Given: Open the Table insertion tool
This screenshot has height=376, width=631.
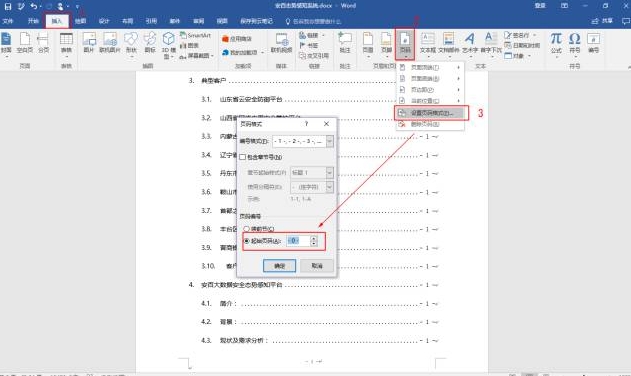Looking at the screenshot, I should pos(66,43).
